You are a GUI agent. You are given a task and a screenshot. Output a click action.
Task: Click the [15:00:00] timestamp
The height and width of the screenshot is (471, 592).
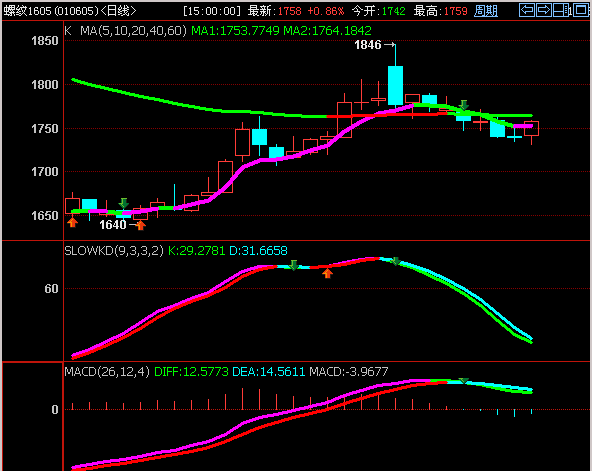[x=211, y=11]
